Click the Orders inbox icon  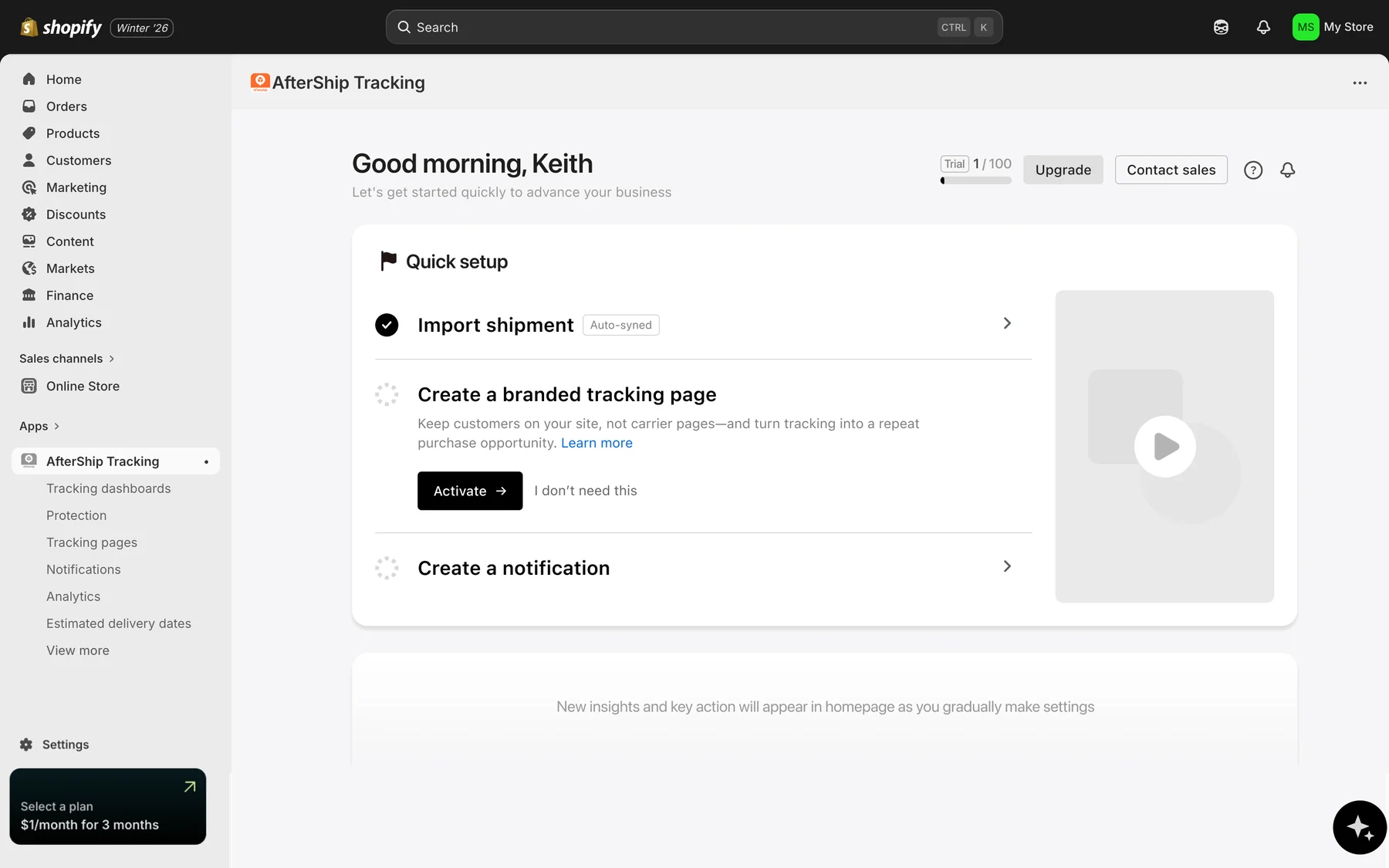[x=29, y=106]
